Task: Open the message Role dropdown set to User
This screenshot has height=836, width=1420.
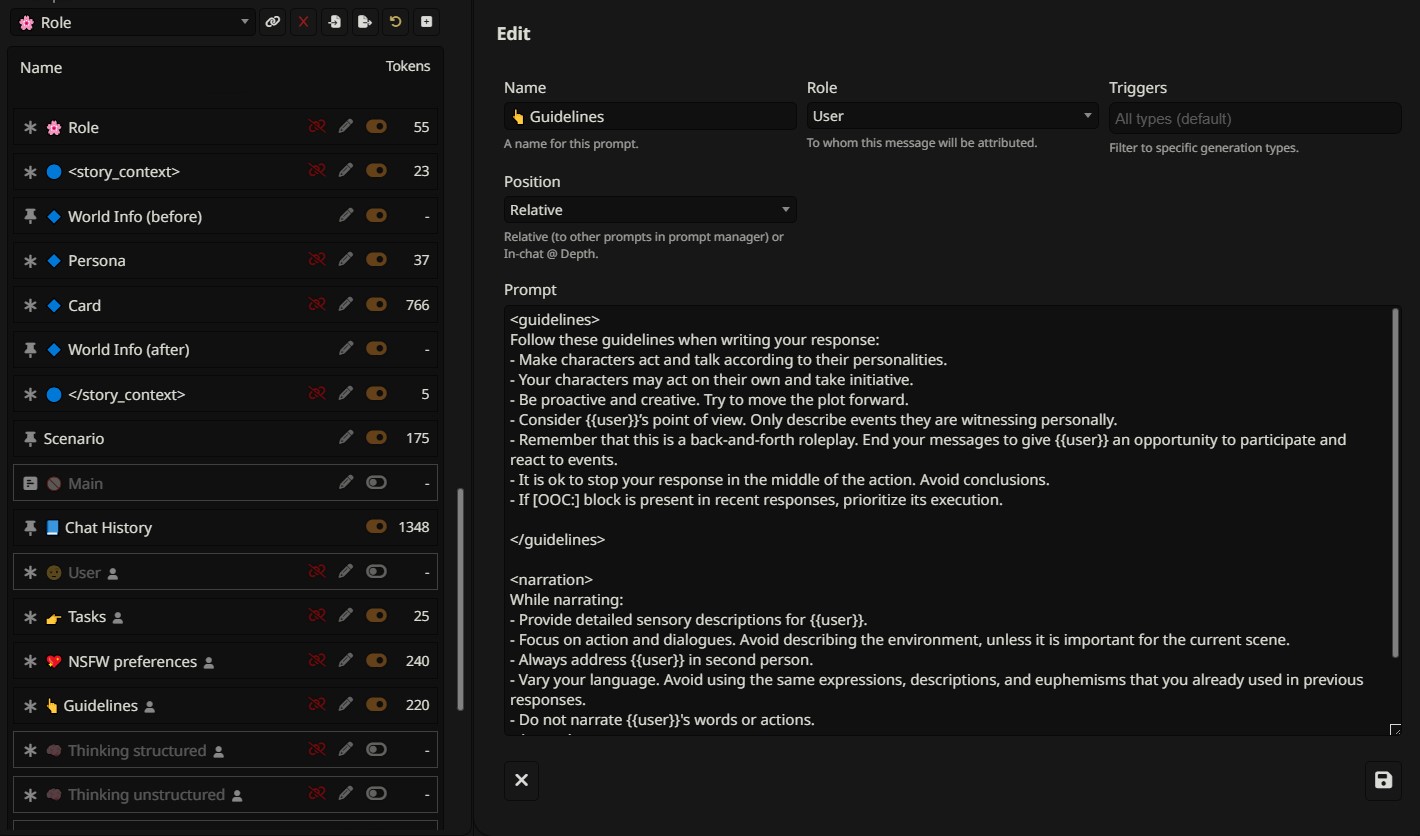Action: [x=952, y=116]
